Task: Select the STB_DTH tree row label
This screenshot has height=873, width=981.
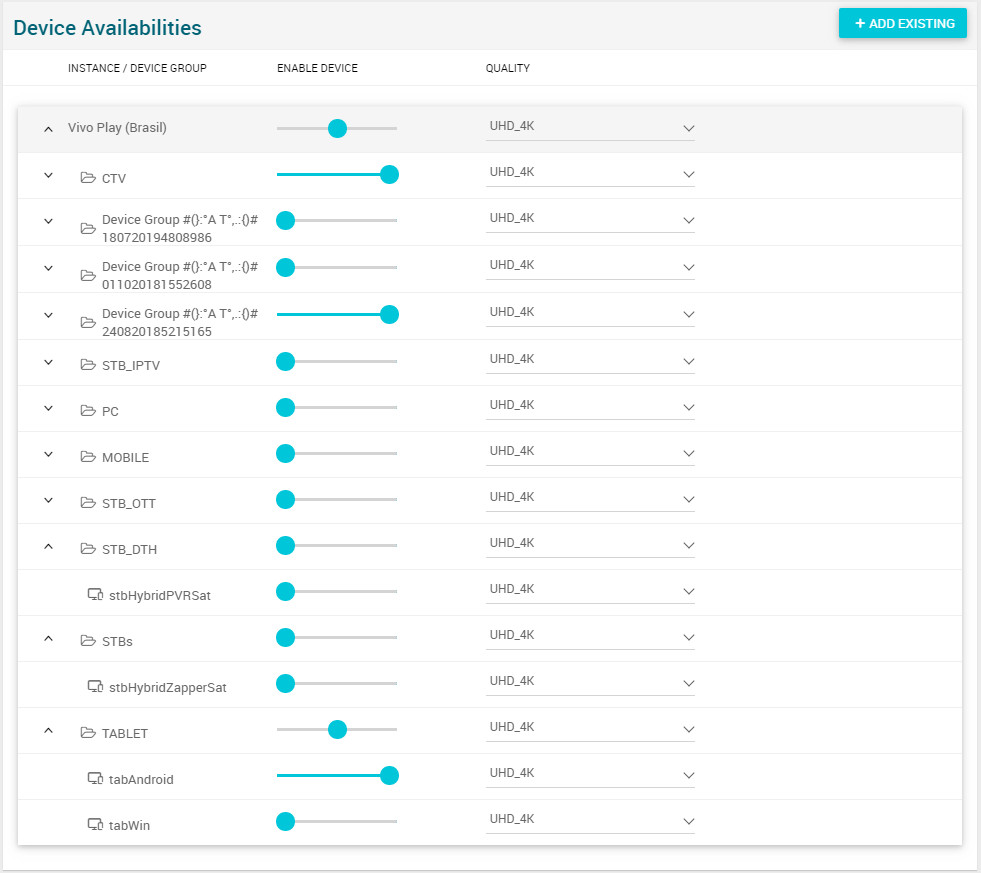Action: point(129,549)
